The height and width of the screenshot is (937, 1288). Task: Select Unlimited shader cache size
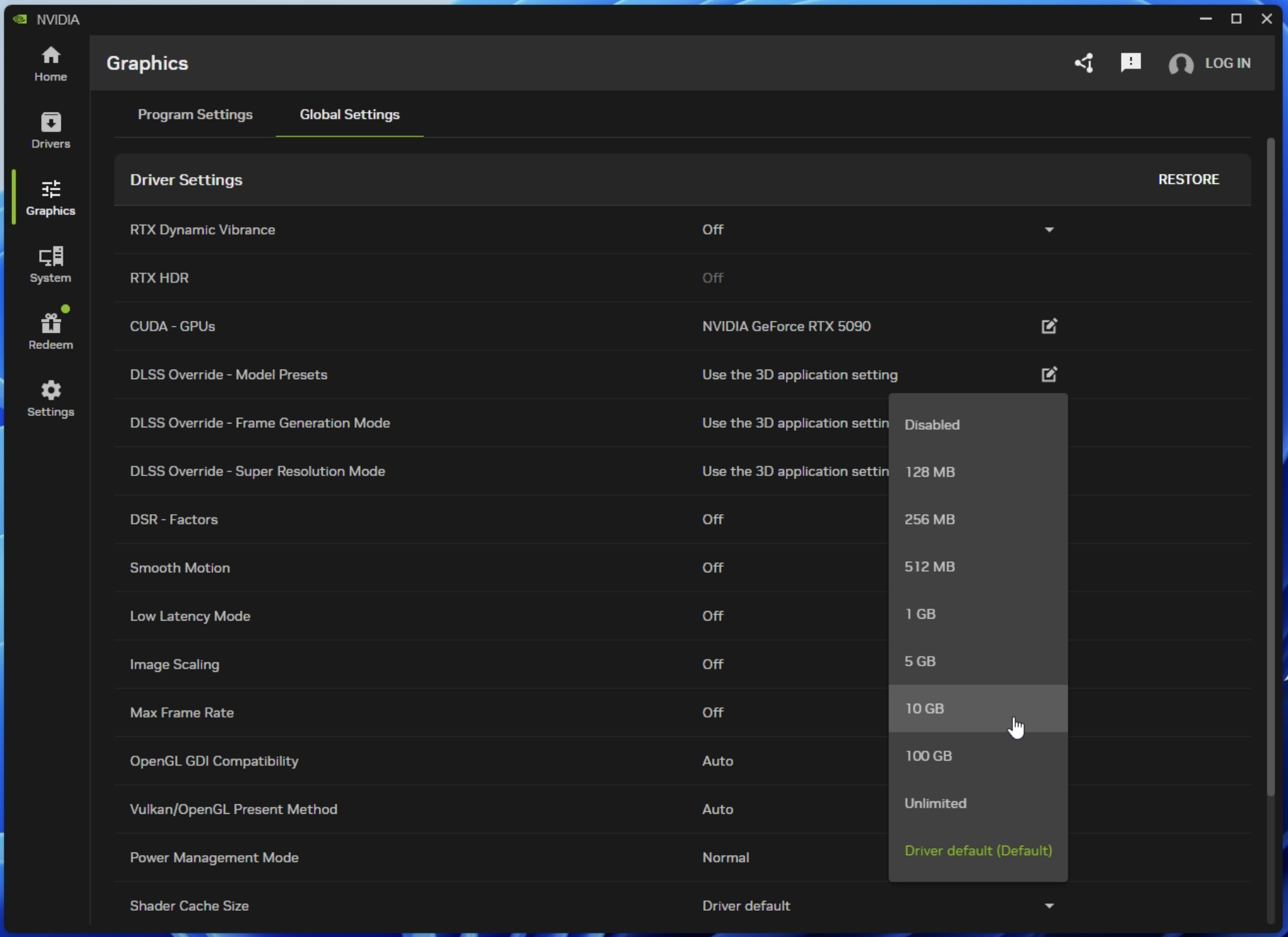pyautogui.click(x=935, y=803)
